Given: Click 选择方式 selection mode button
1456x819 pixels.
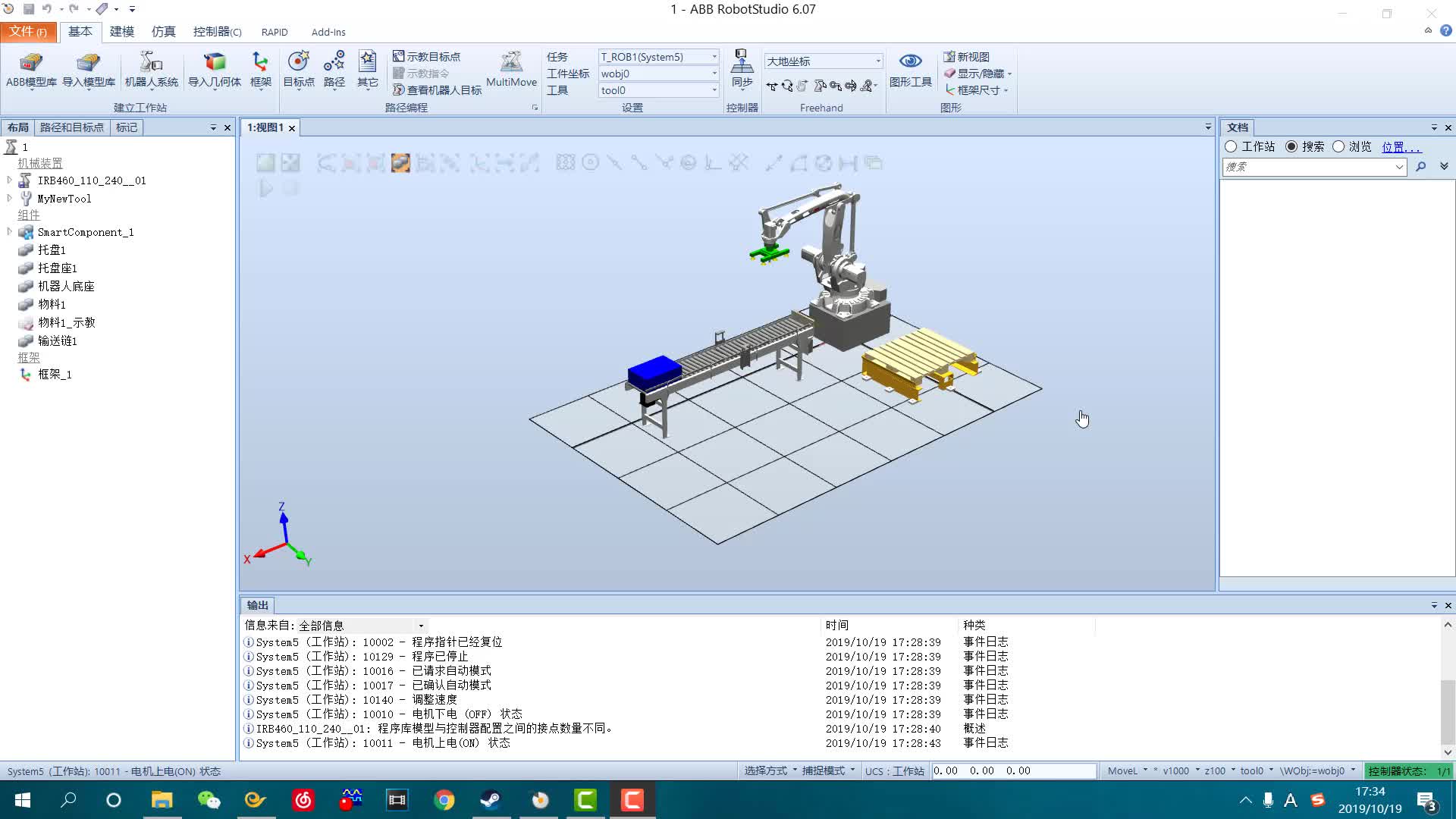Looking at the screenshot, I should click(770, 770).
